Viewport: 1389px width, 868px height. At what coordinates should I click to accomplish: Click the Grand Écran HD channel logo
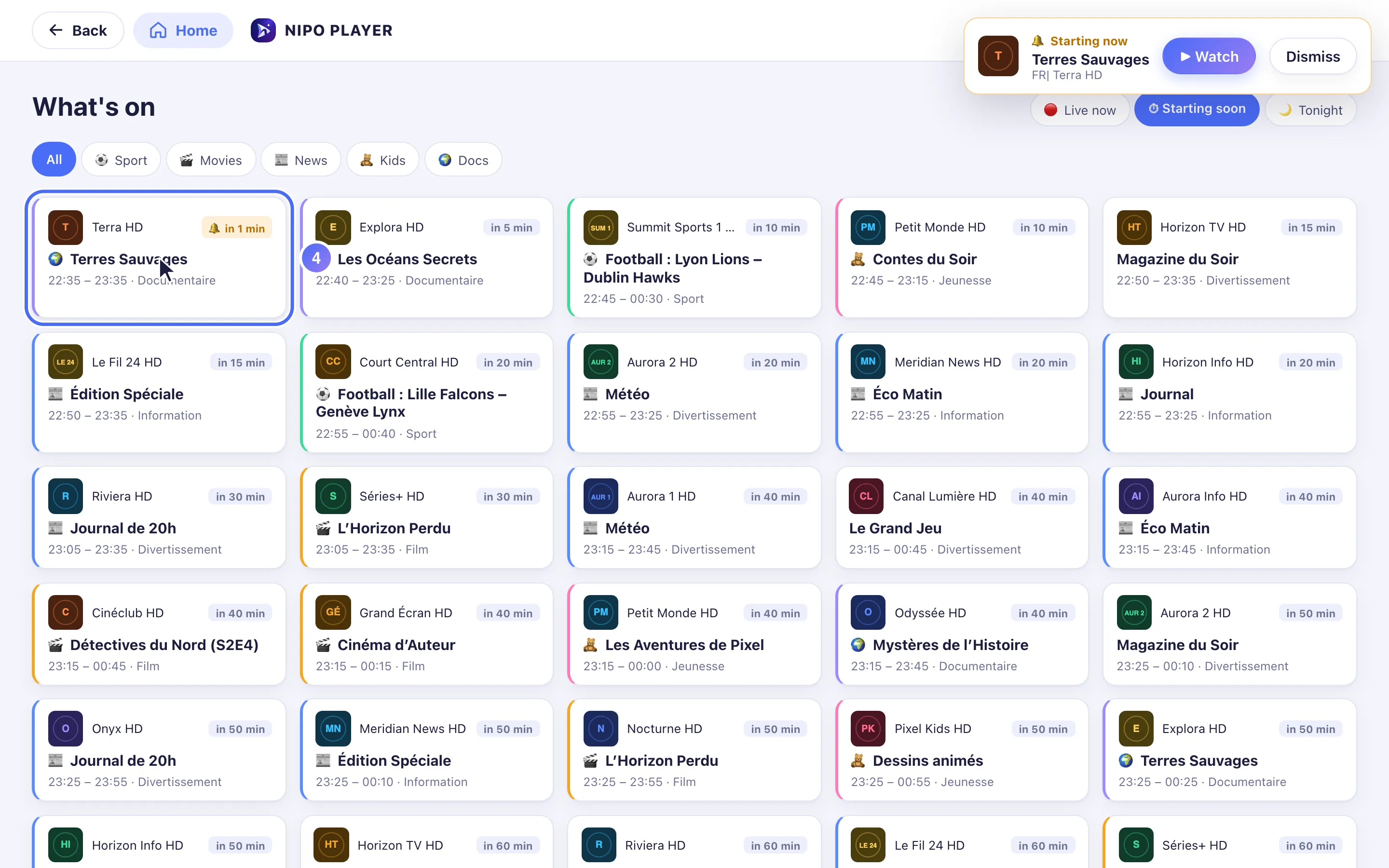coord(333,612)
